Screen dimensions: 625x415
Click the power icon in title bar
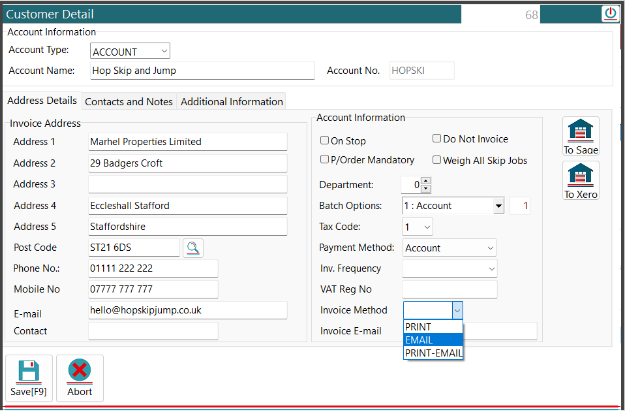pyautogui.click(x=610, y=13)
